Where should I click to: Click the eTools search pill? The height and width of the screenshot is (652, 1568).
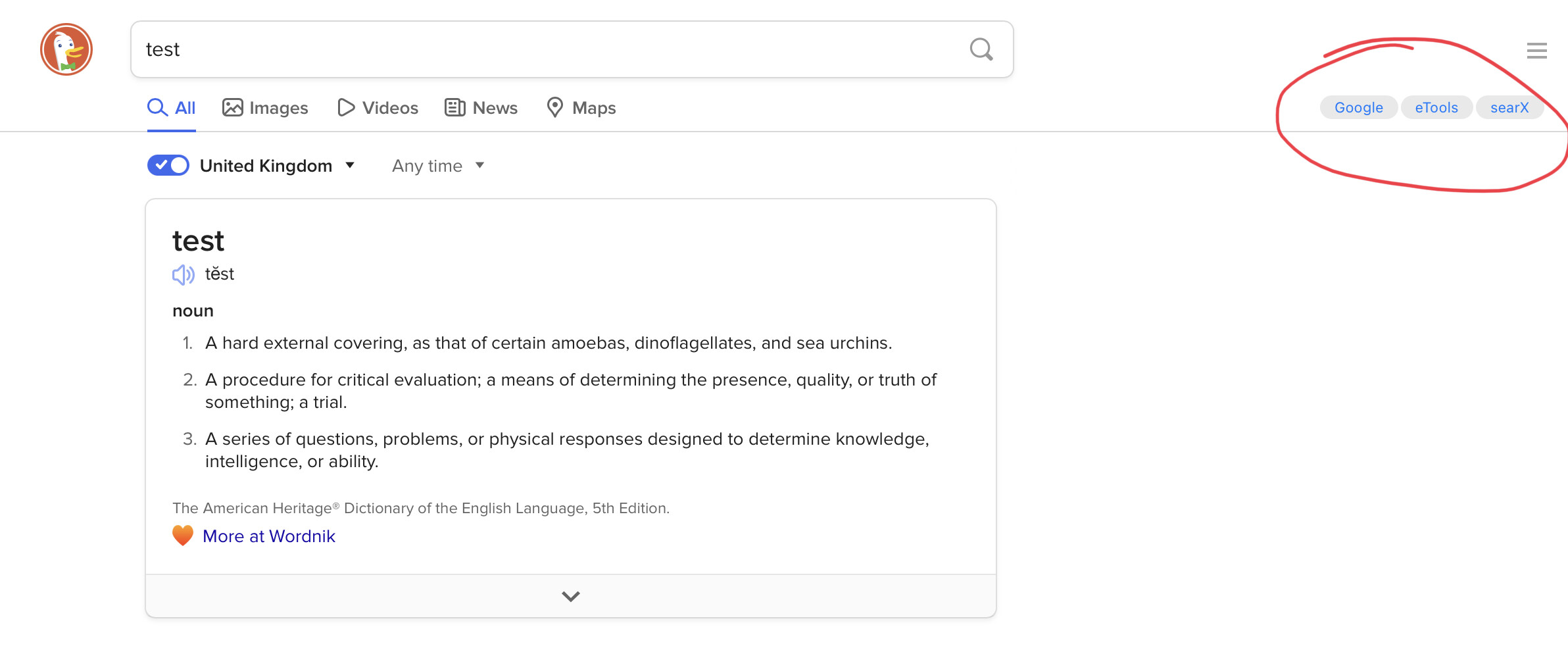[1436, 108]
